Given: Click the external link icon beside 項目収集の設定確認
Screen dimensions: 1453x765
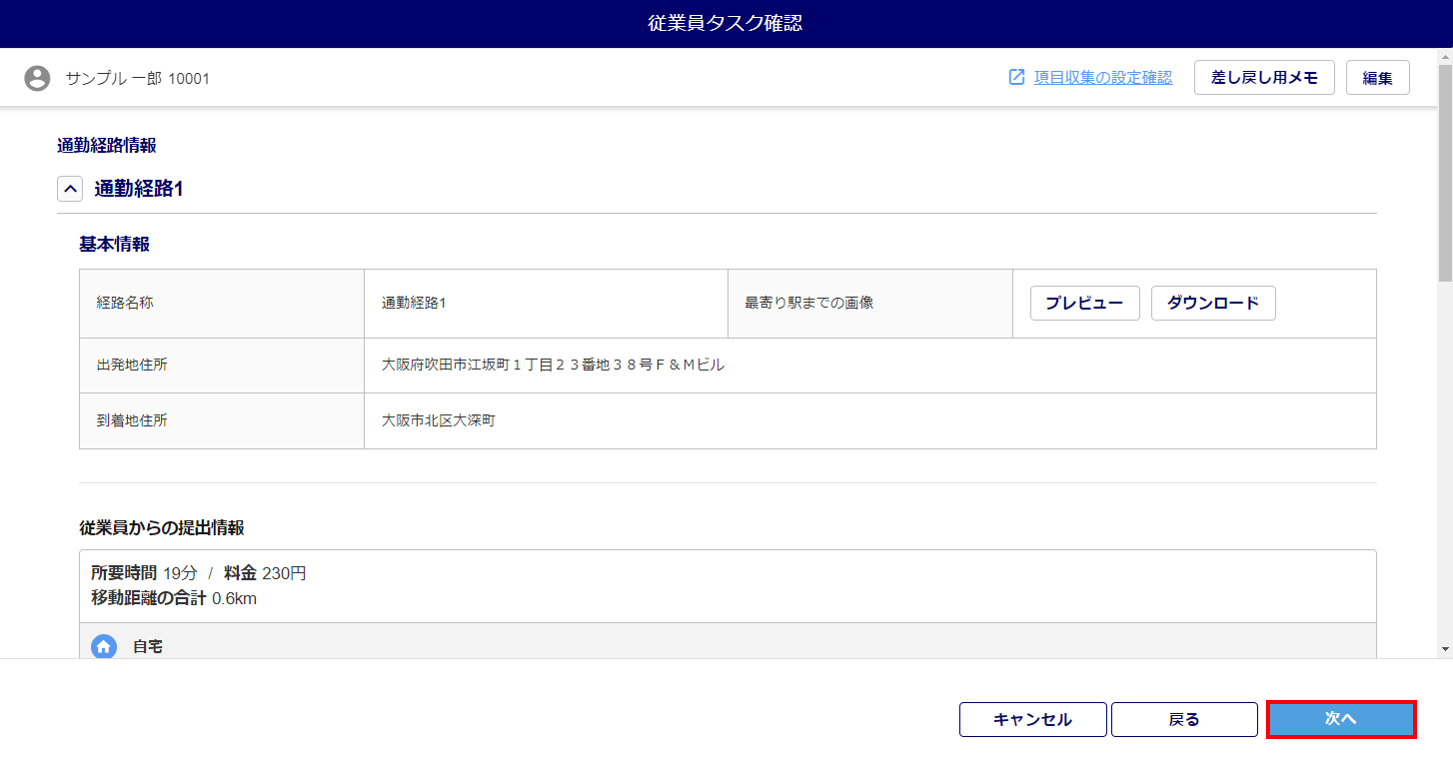Looking at the screenshot, I should click(1017, 77).
